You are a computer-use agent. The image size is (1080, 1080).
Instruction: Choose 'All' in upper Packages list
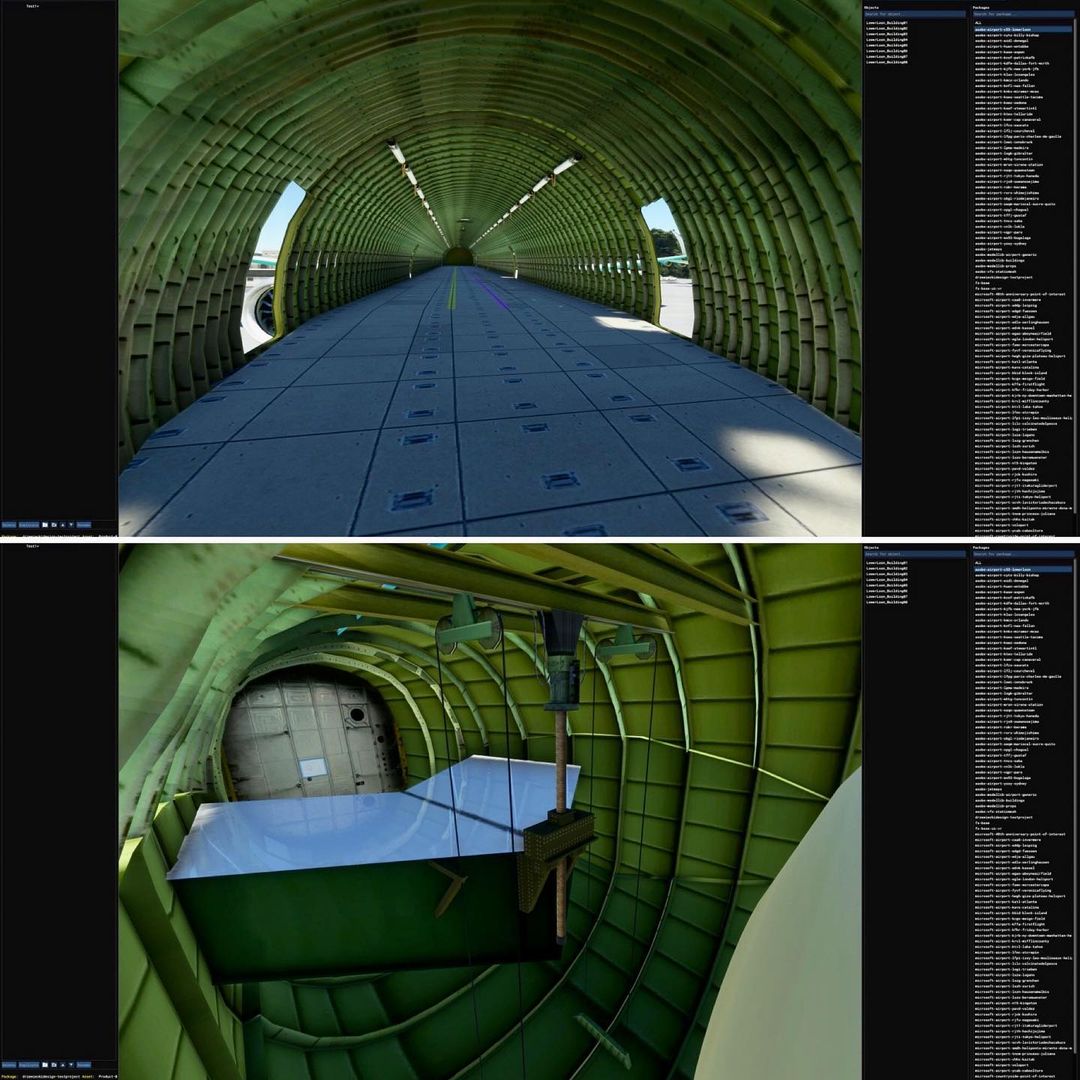[x=980, y=23]
